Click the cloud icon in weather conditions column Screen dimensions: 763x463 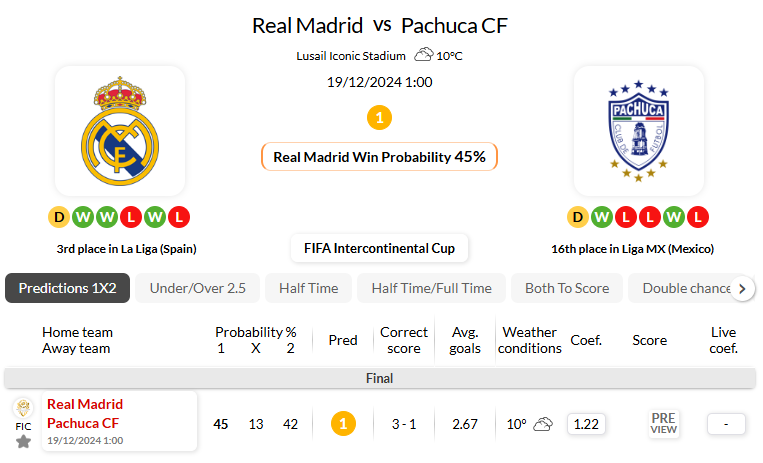click(543, 424)
